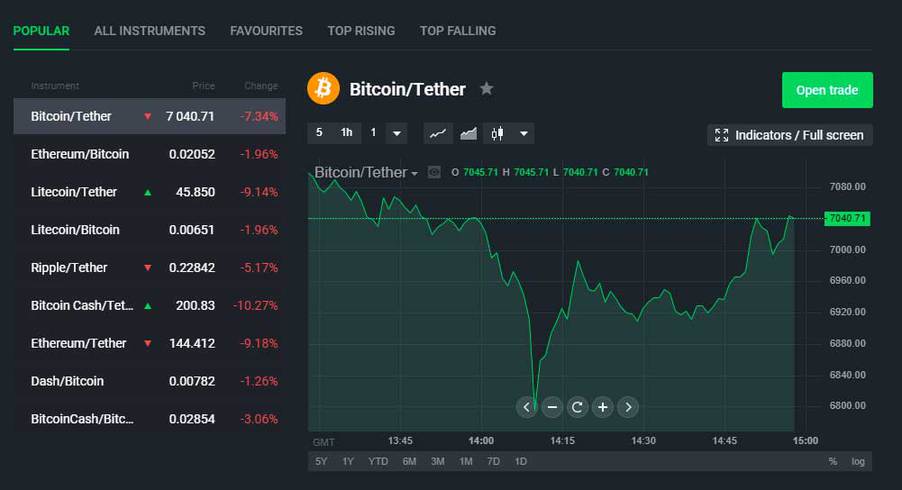Open Indicators / Full screen

tap(790, 135)
